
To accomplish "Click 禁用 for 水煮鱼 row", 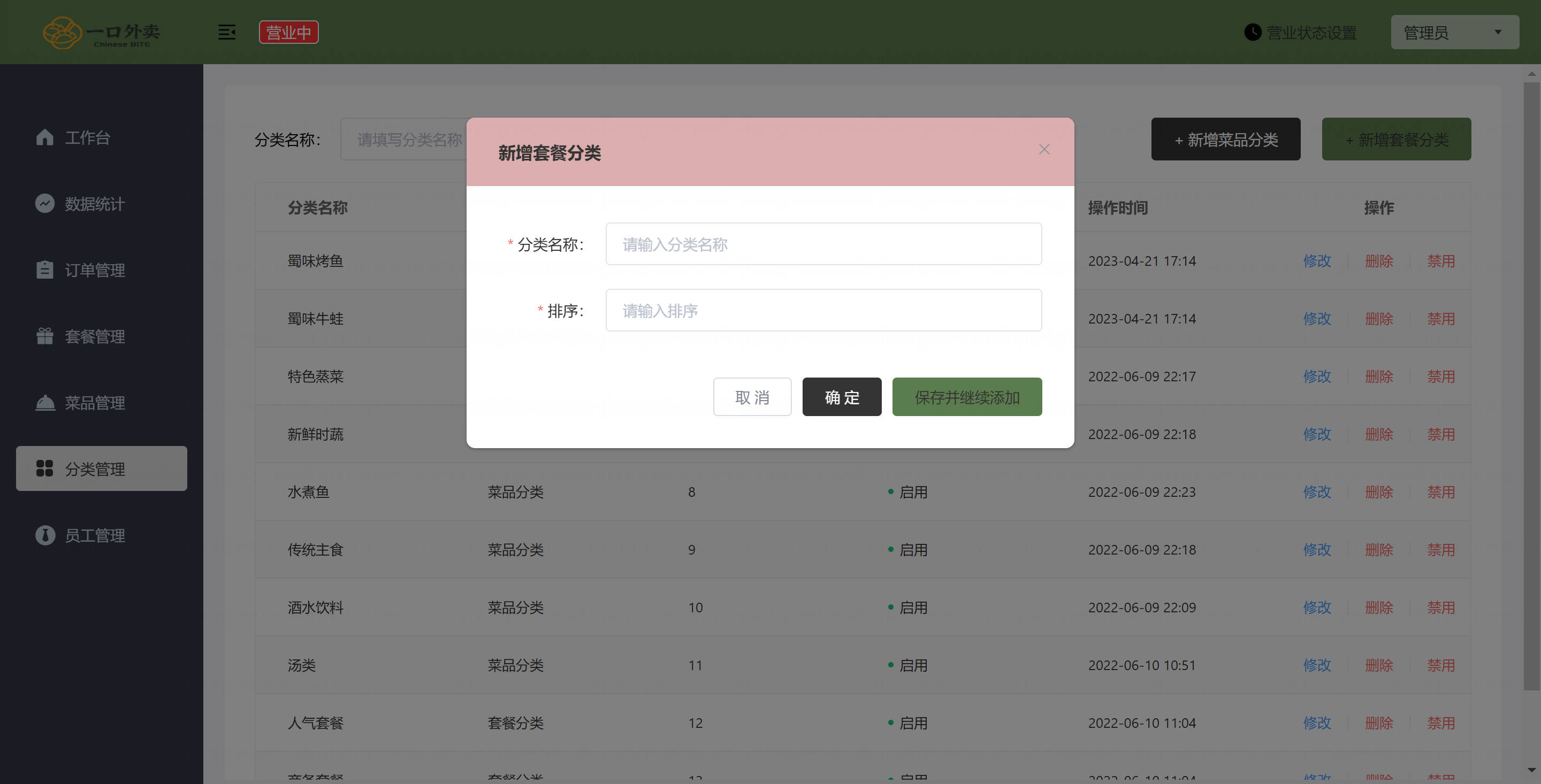I will 1440,491.
